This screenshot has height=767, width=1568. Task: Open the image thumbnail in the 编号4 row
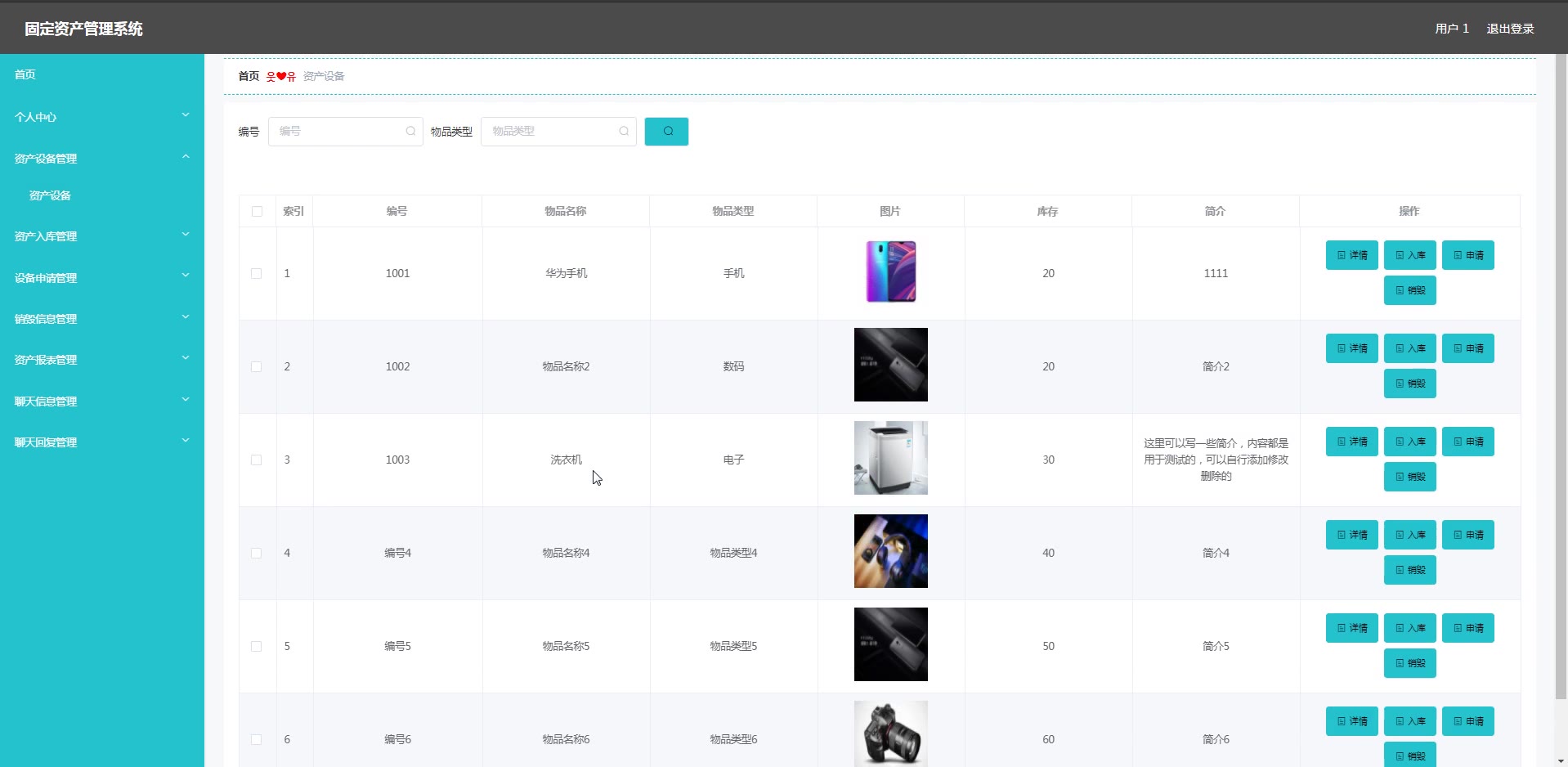[x=891, y=551]
